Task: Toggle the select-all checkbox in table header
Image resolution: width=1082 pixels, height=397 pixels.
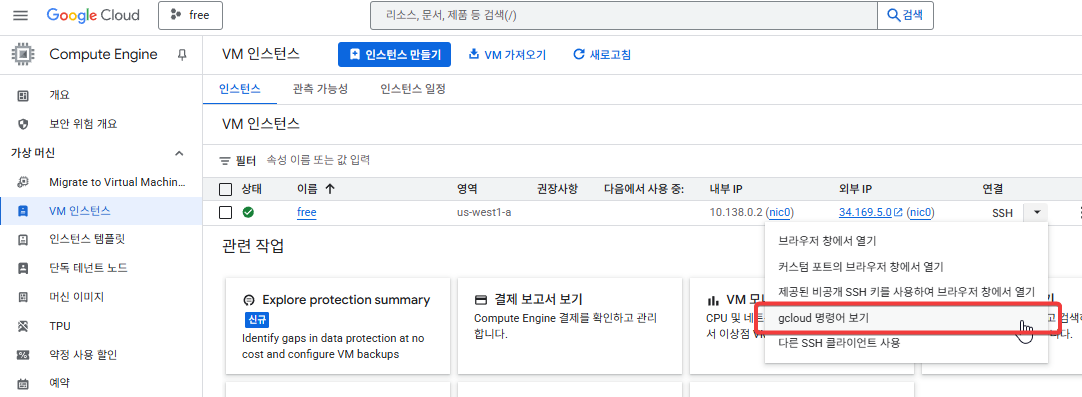Action: [226, 189]
